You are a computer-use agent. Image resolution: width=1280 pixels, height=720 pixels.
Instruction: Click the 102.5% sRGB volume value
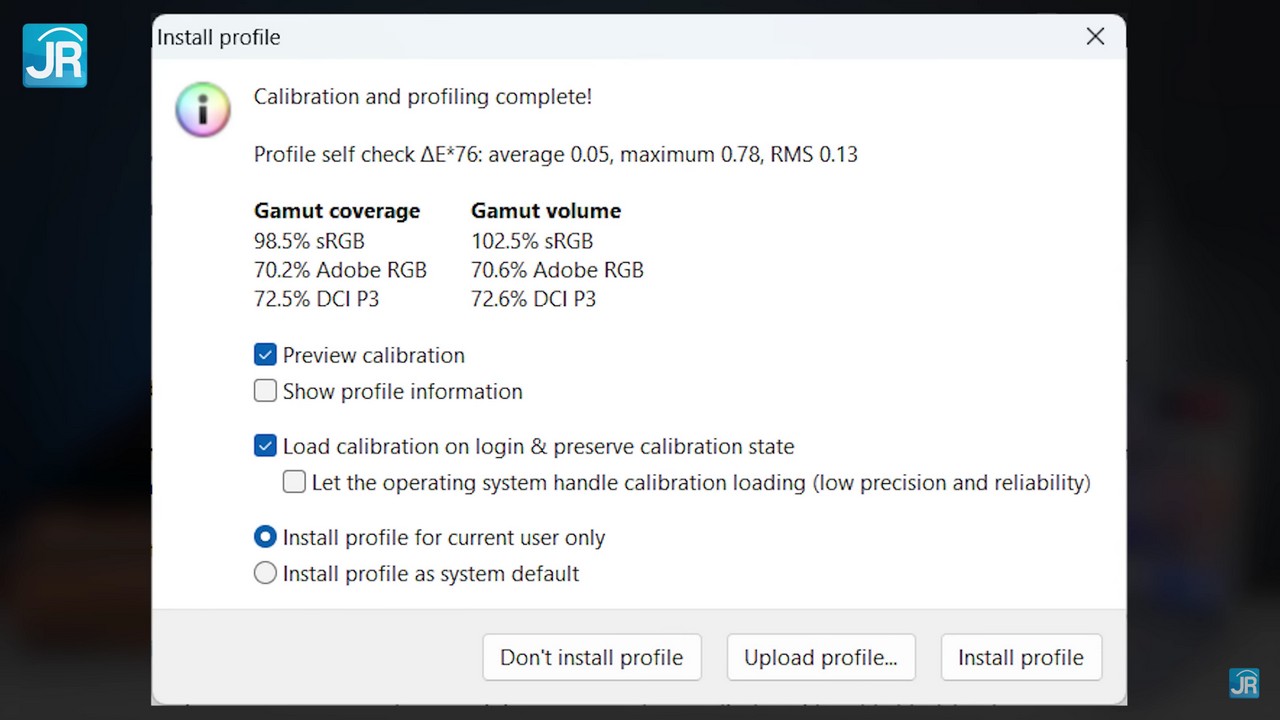pos(532,241)
